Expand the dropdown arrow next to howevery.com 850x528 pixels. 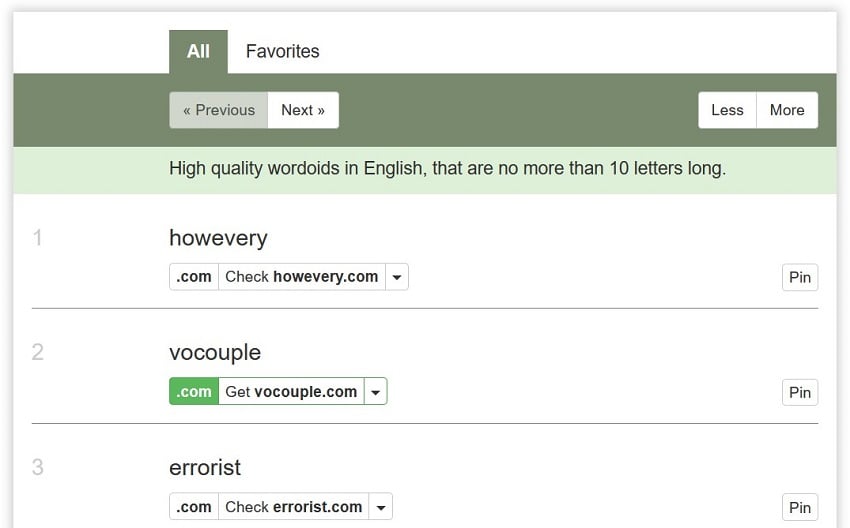[x=397, y=277]
